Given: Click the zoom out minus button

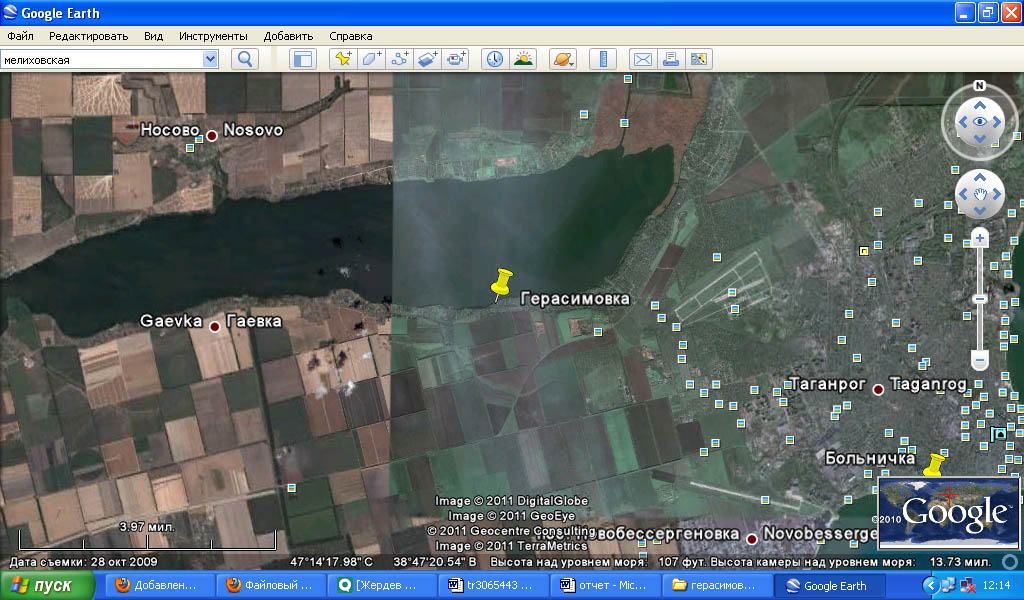Looking at the screenshot, I should click(x=979, y=360).
